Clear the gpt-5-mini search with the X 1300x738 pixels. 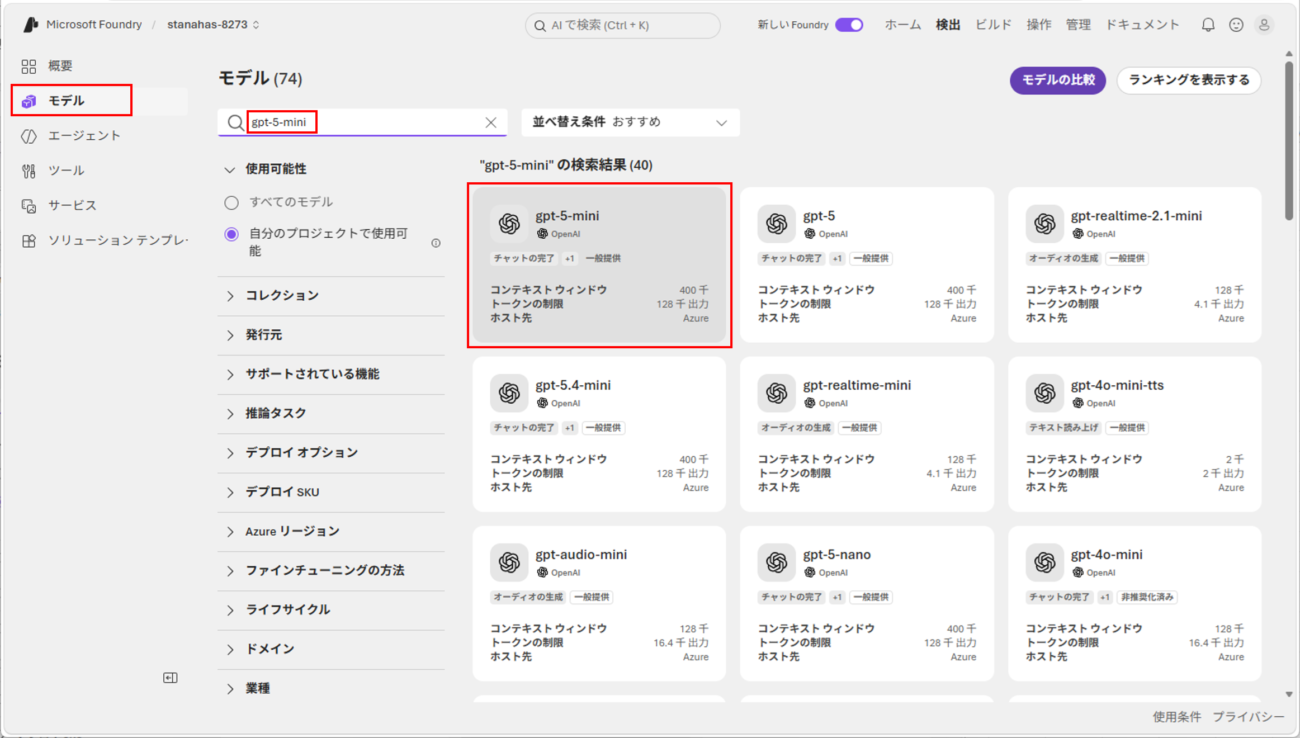click(491, 122)
